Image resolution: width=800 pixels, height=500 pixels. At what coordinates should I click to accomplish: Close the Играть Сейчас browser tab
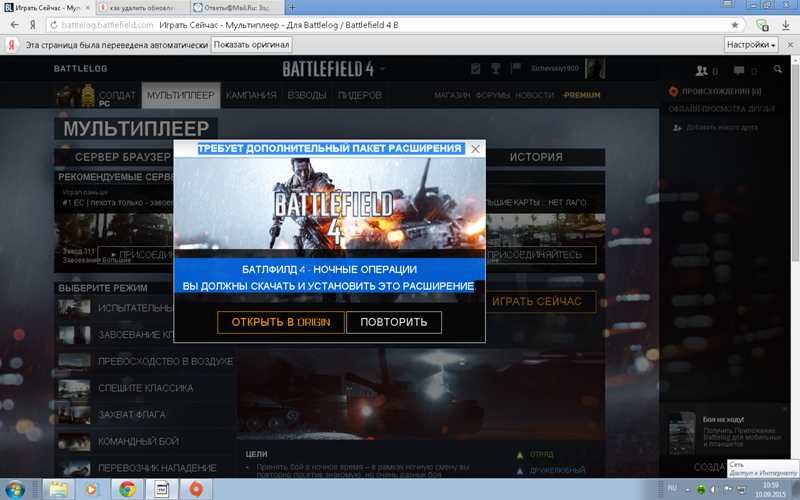(87, 8)
